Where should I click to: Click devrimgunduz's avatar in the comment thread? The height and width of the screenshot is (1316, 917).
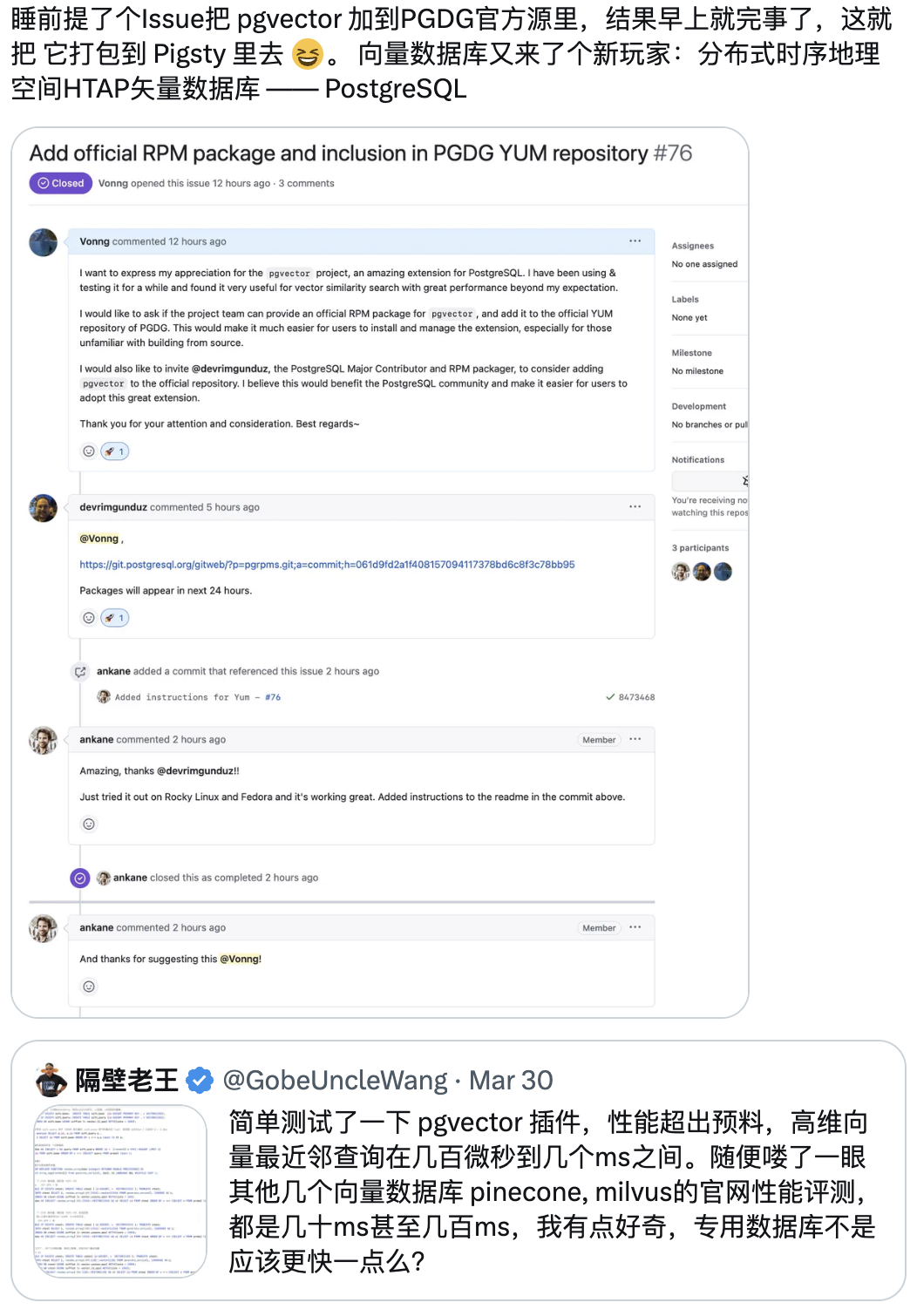[43, 508]
